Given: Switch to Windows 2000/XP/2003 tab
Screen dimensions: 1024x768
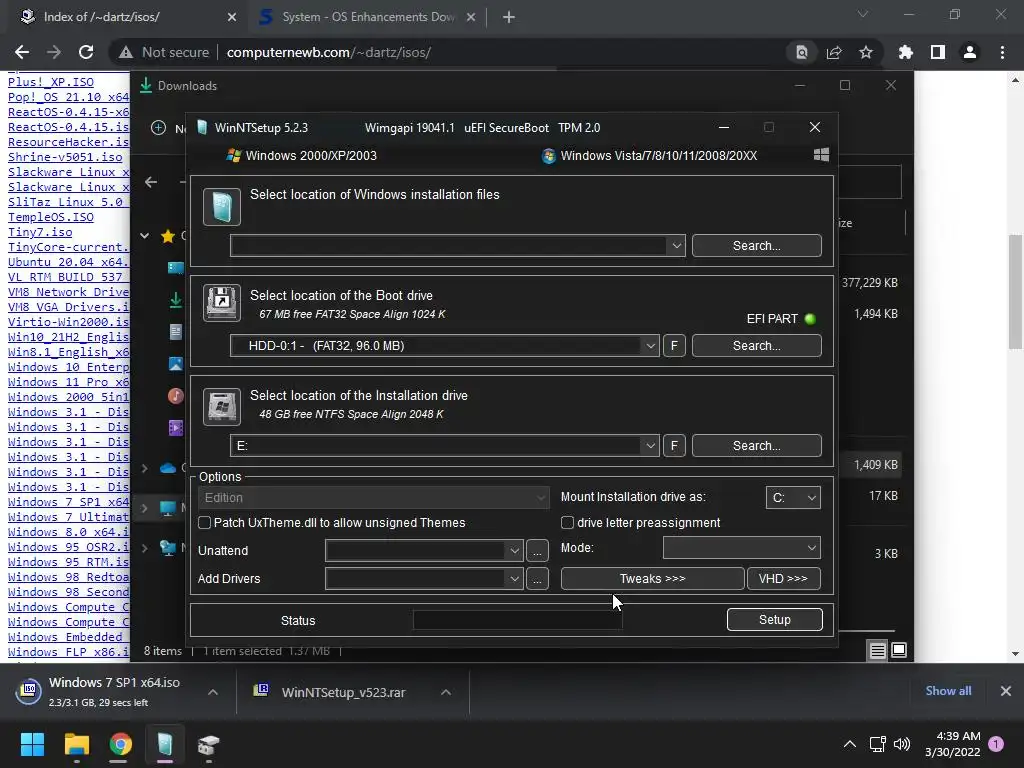Looking at the screenshot, I should (301, 155).
